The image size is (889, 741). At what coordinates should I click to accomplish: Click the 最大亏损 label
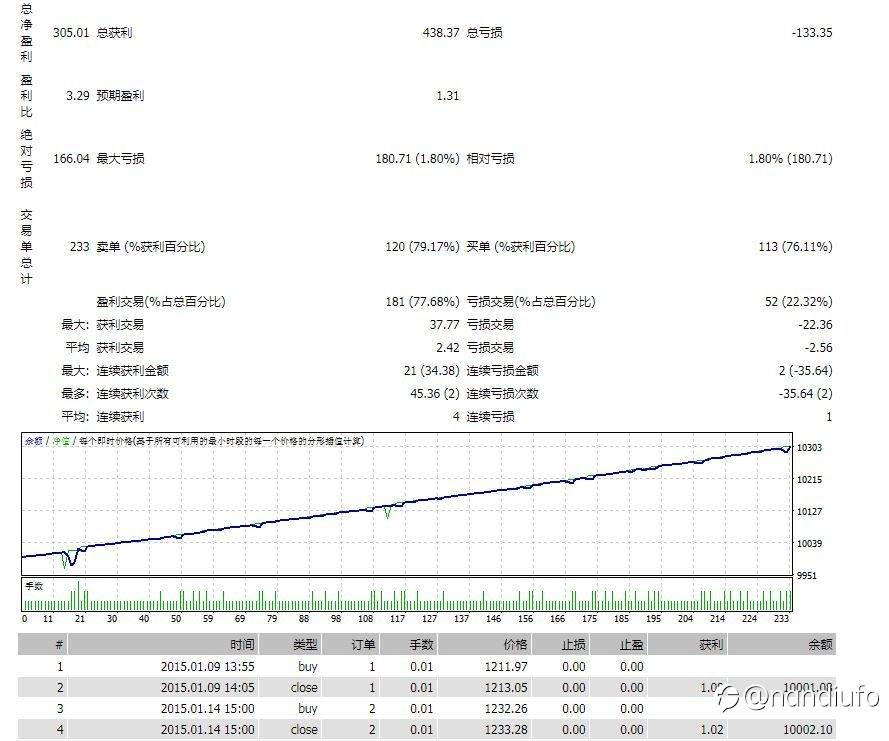120,159
